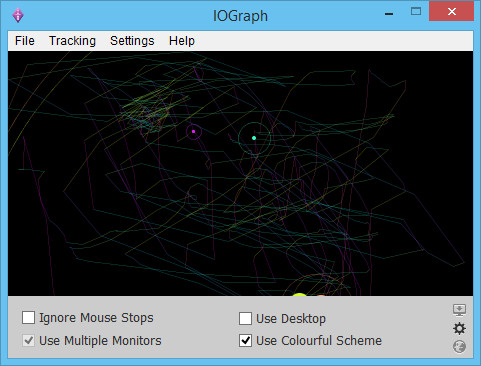
Task: Click the gear settings icon
Action: click(459, 329)
